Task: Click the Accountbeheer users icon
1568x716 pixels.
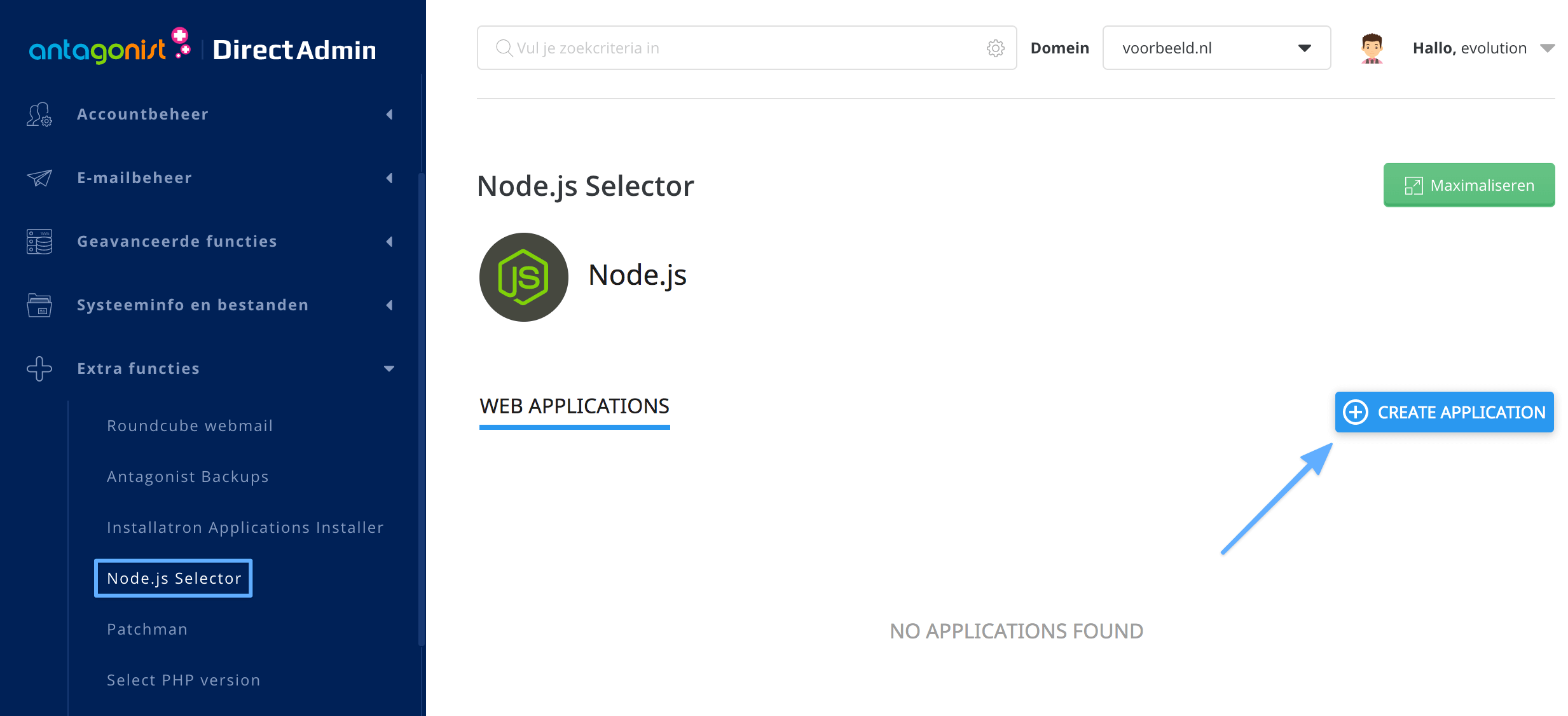Action: 39,114
